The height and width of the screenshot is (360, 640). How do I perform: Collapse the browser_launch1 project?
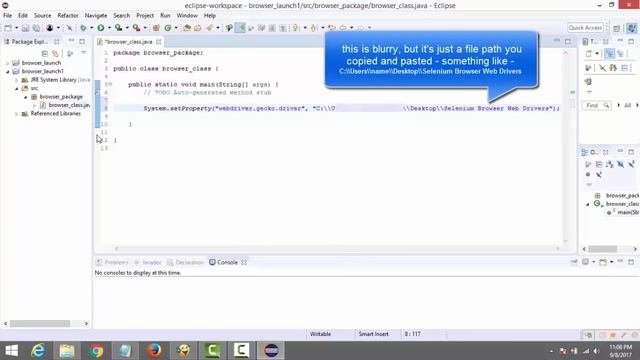tap(7, 71)
